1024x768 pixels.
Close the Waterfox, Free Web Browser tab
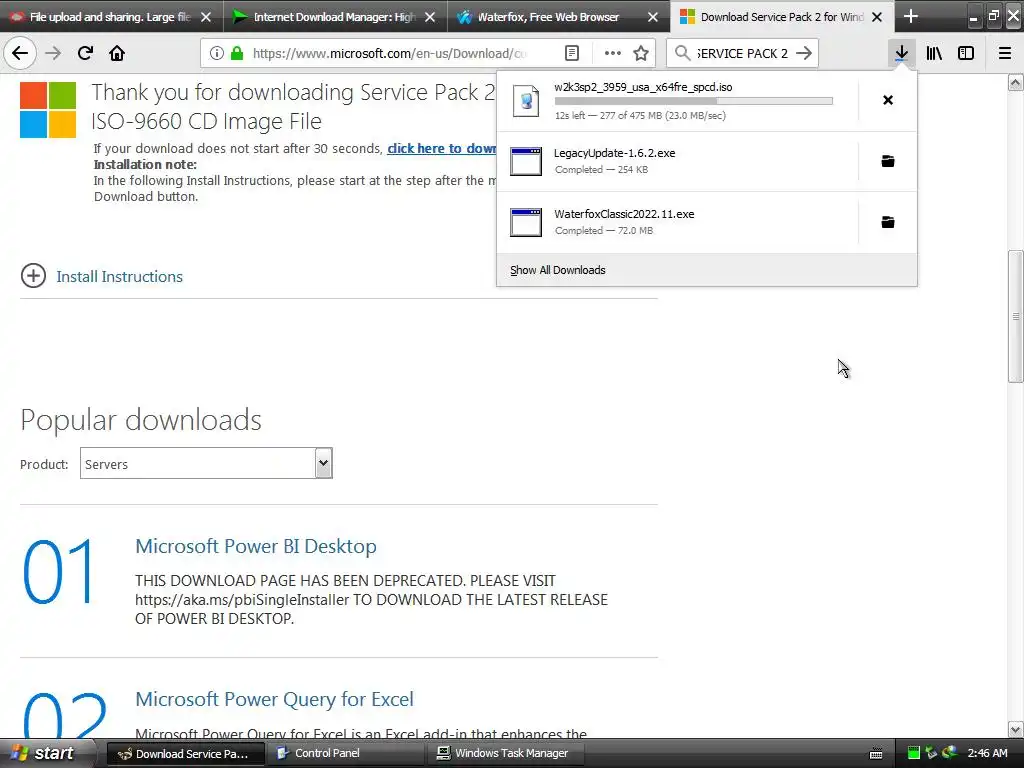(x=652, y=17)
